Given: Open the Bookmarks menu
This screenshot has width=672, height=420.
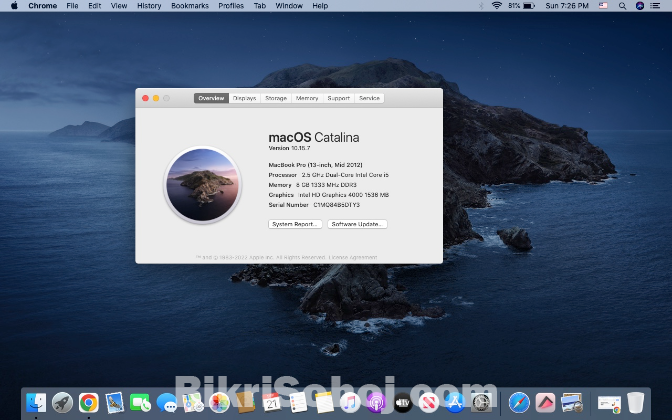Looking at the screenshot, I should (x=190, y=6).
